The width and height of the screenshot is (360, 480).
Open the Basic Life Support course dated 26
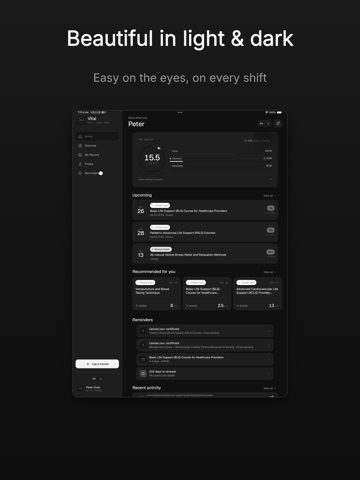point(205,210)
